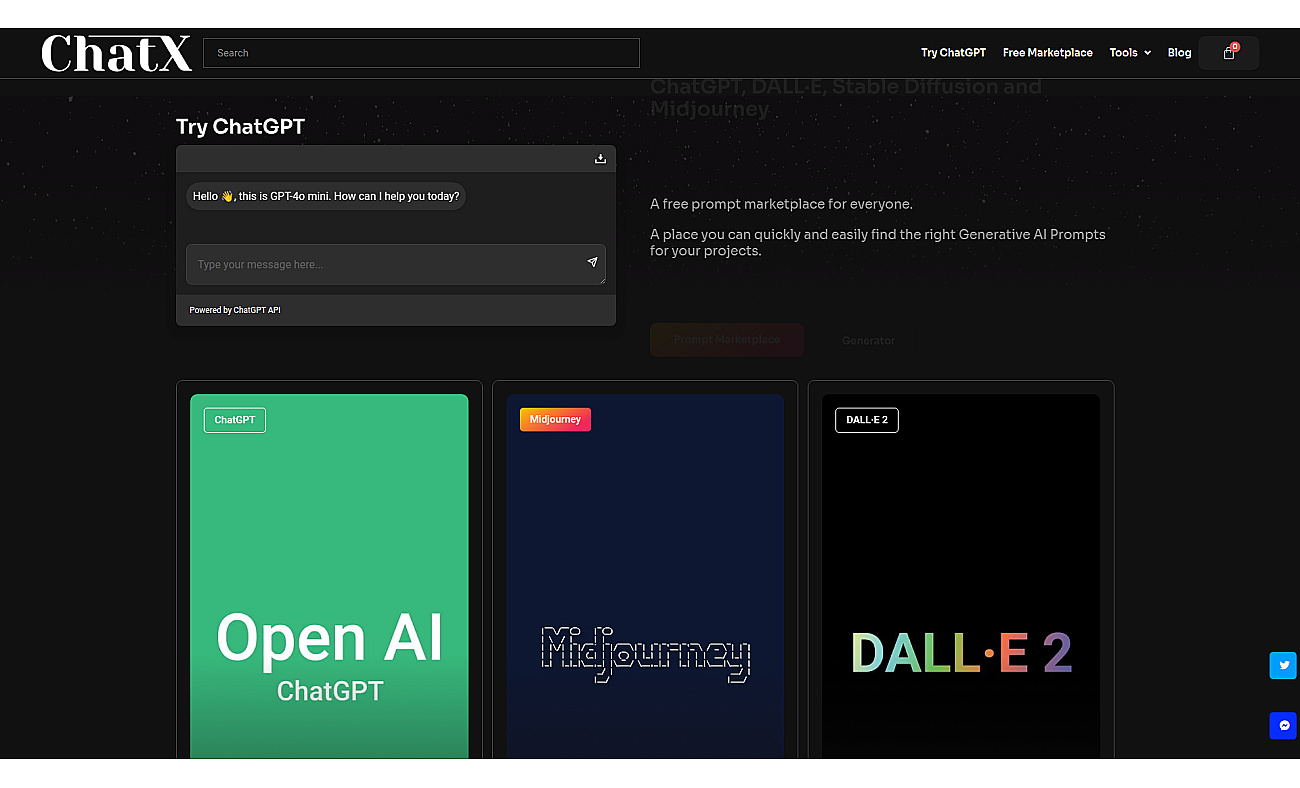
Task: Focus the Search field in header
Action: point(421,53)
